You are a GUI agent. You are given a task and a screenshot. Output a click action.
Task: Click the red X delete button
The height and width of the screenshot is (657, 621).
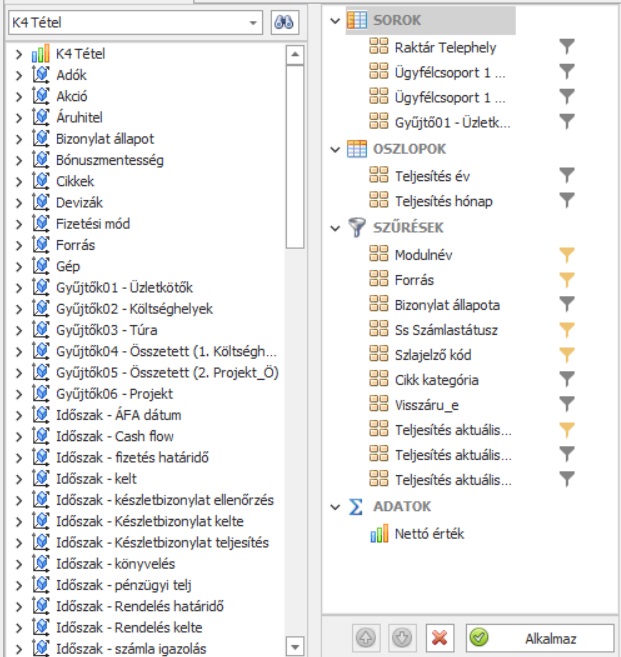437,638
